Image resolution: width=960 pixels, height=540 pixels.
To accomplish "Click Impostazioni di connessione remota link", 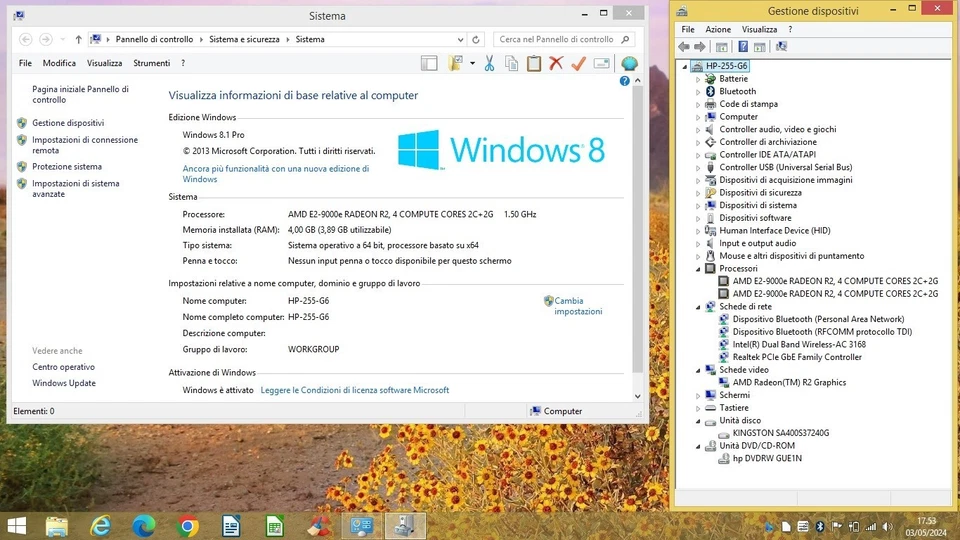I will pyautogui.click(x=85, y=145).
